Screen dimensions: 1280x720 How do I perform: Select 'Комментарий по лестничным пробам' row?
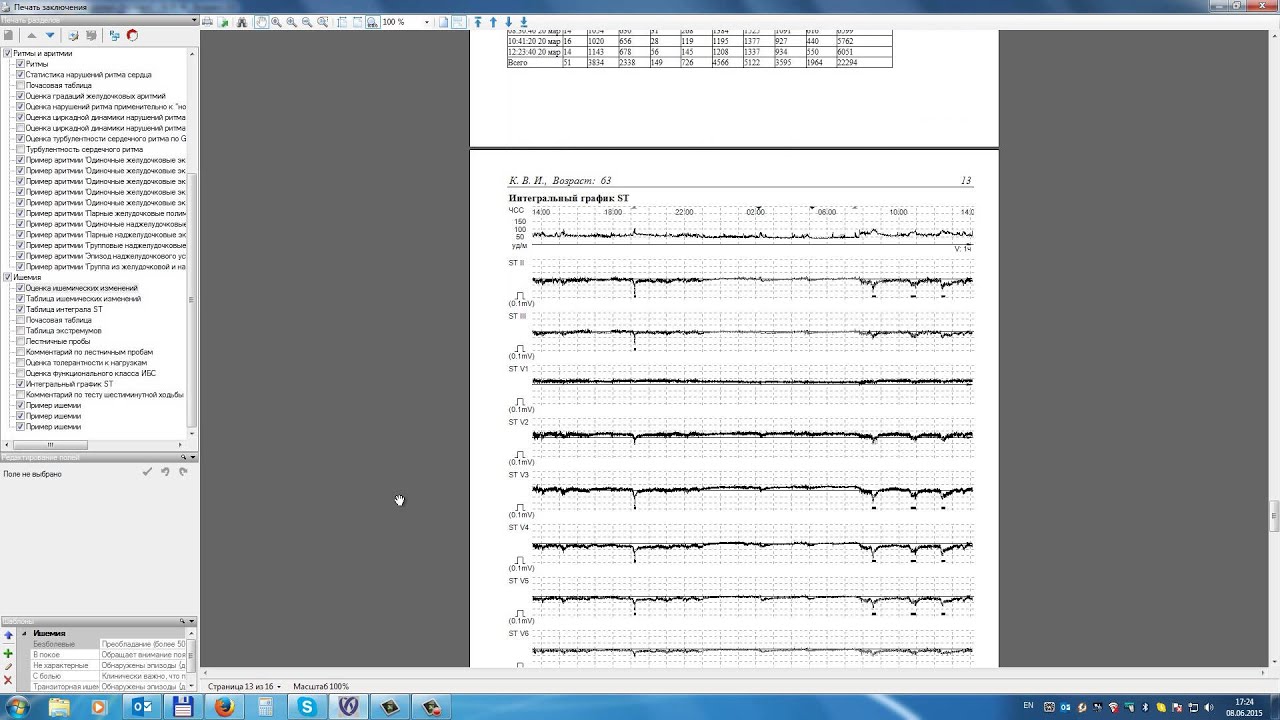click(x=90, y=352)
